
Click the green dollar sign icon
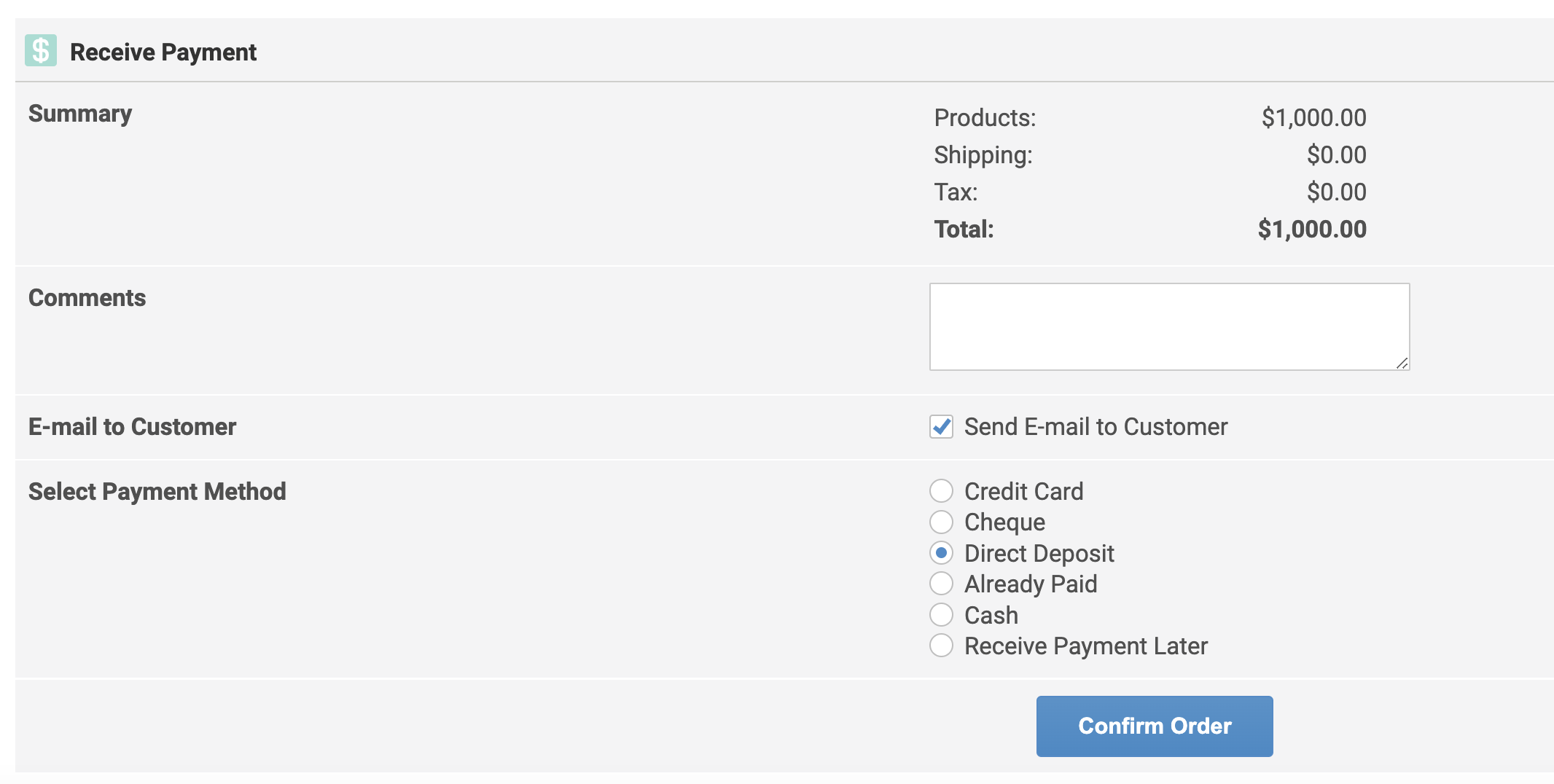[41, 51]
